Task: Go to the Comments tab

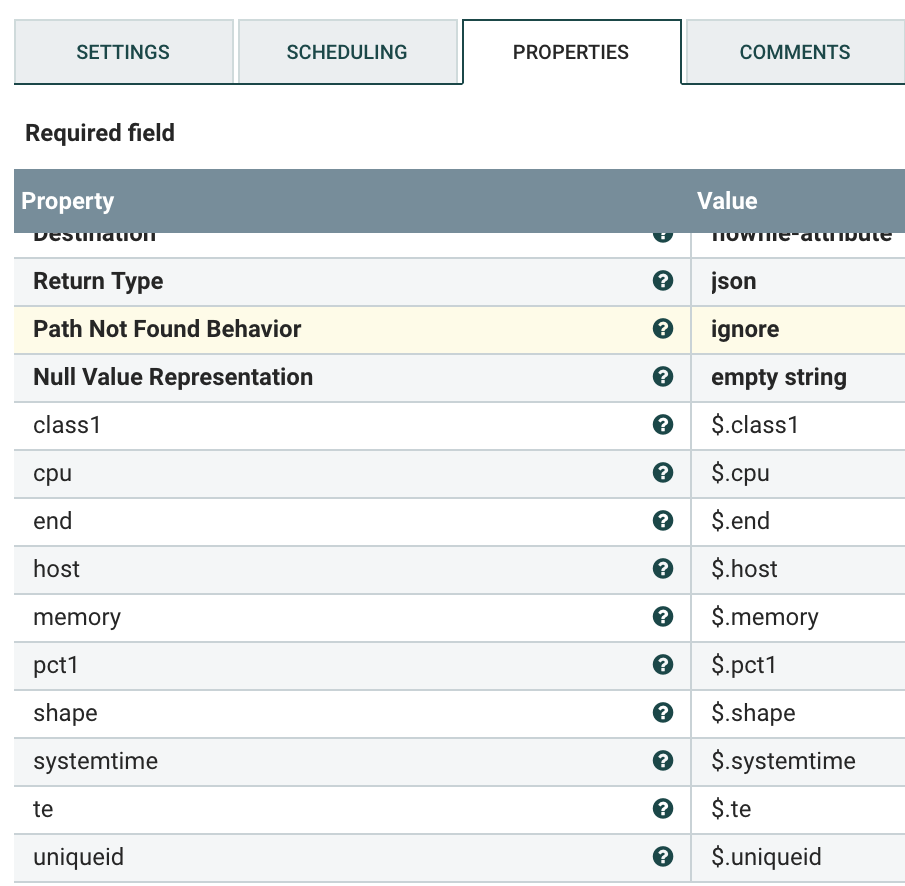Action: point(794,52)
